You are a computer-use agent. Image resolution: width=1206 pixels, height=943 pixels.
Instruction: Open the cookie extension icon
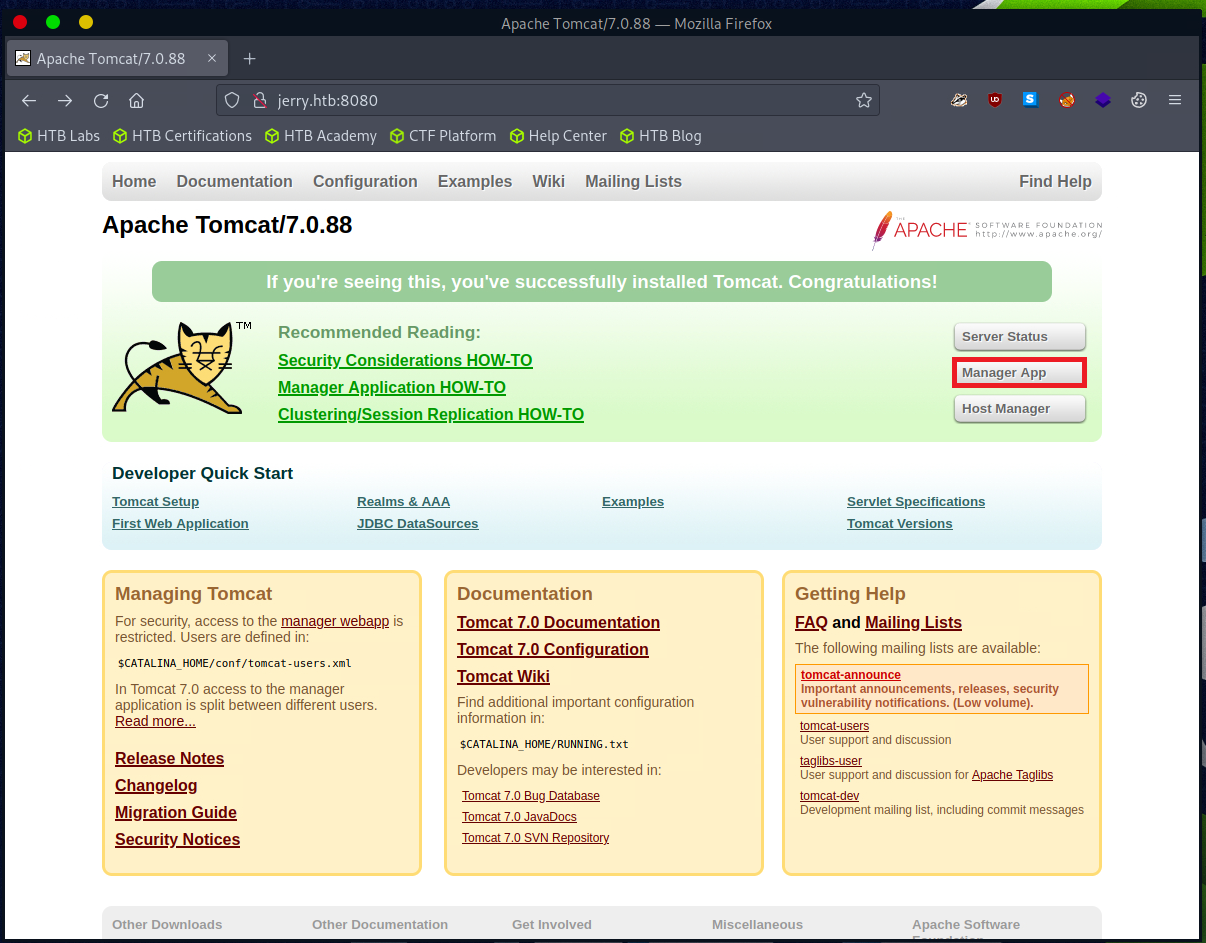tap(1138, 100)
